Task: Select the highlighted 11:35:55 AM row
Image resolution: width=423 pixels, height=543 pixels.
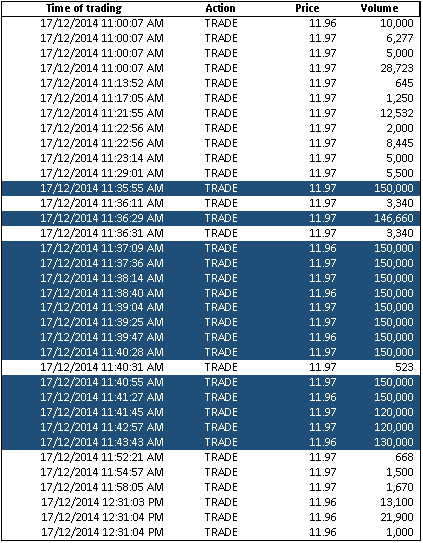Action: pyautogui.click(x=211, y=188)
